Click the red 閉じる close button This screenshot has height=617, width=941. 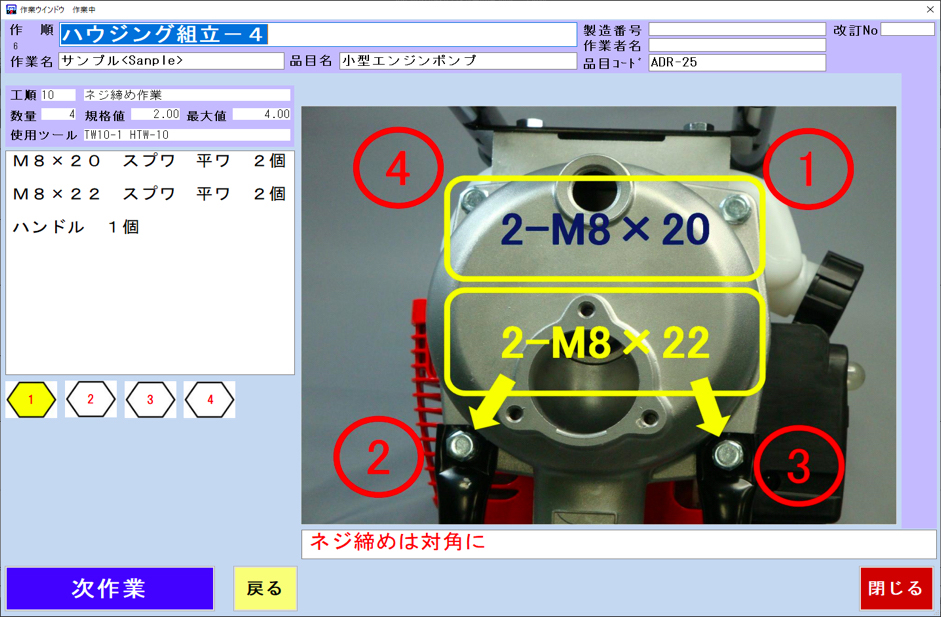(896, 588)
